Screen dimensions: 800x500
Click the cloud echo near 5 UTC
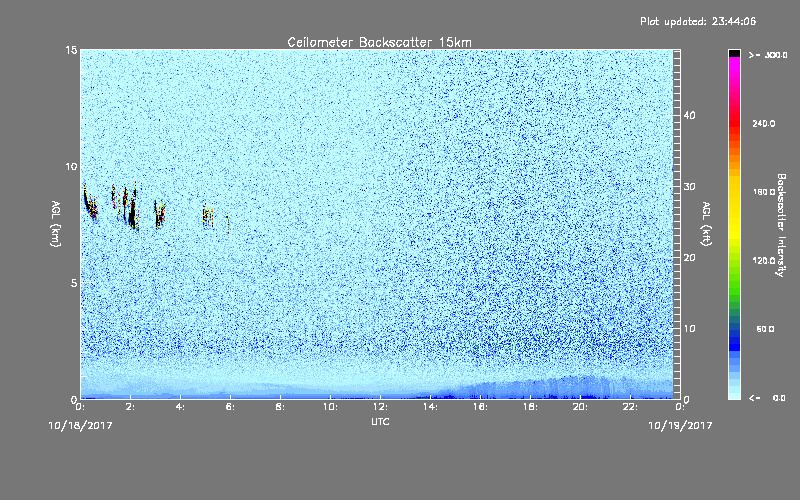pos(207,215)
